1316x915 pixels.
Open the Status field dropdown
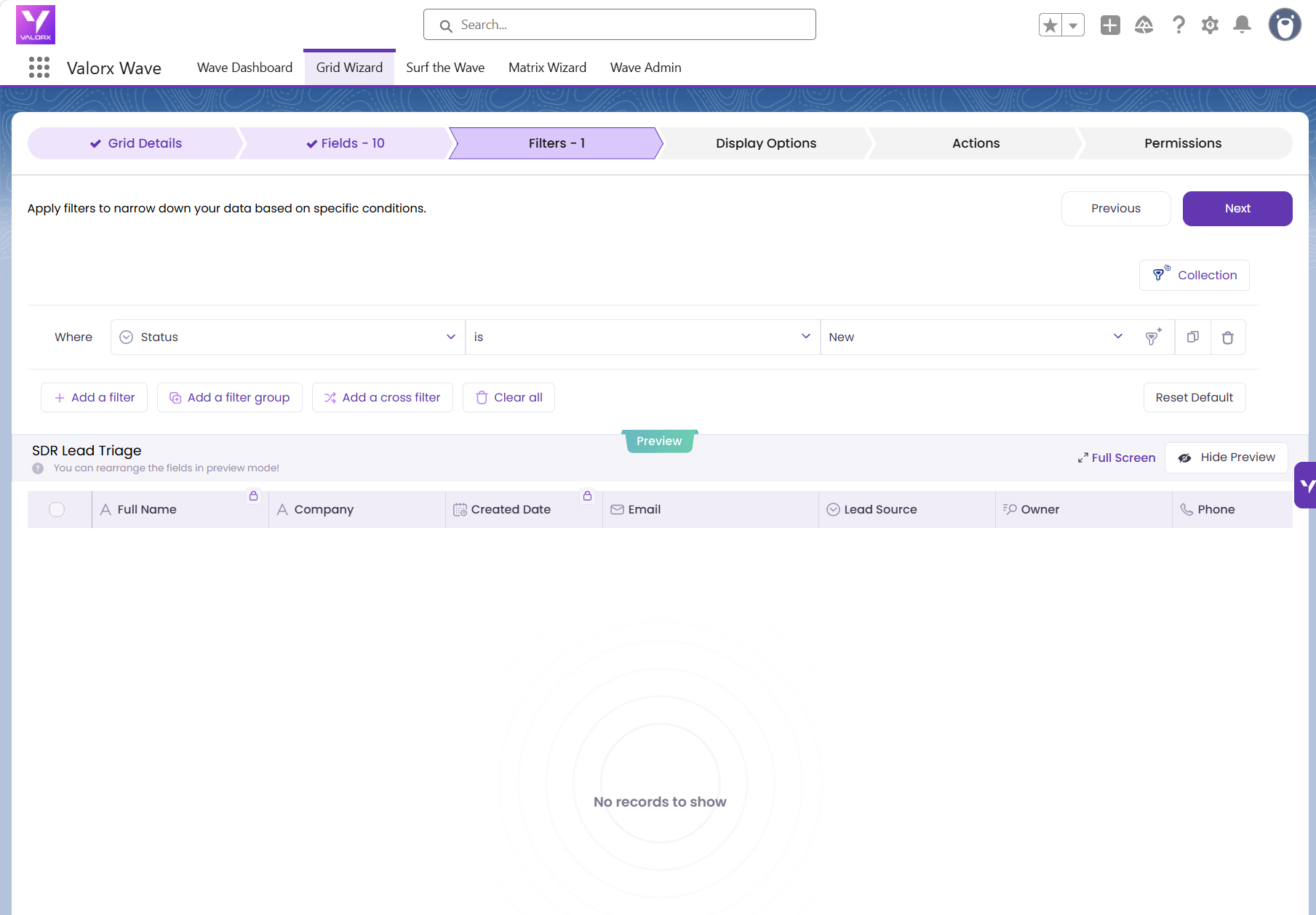[288, 337]
